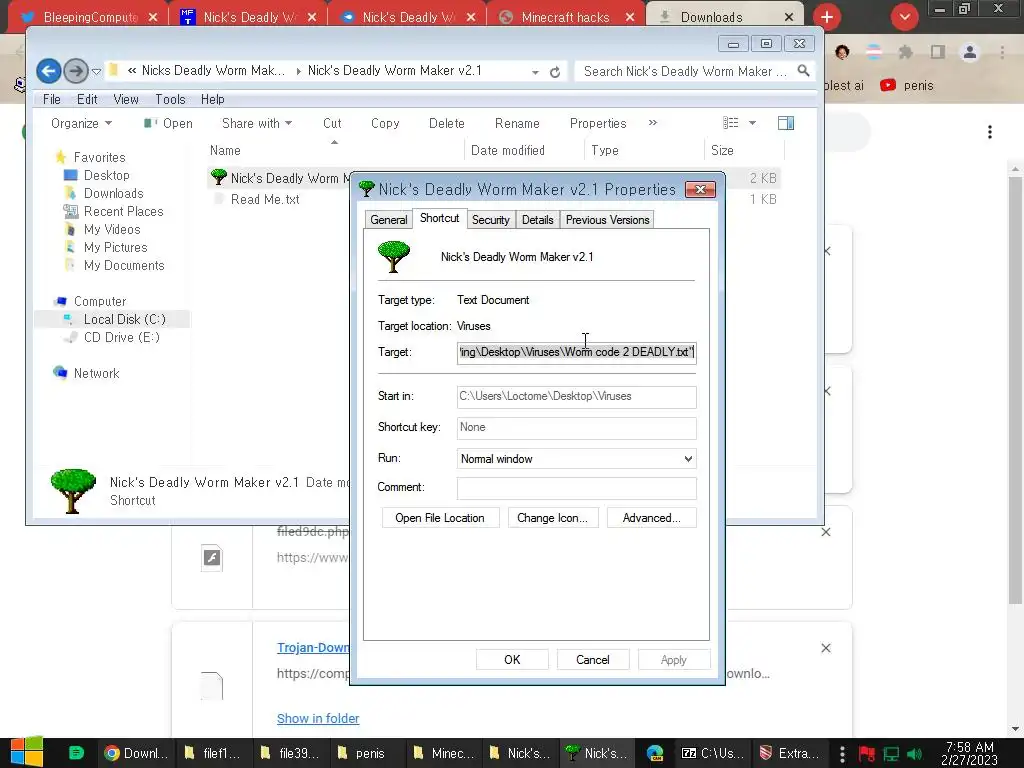This screenshot has width=1024, height=768.
Task: Switch to Minecraft hacks browser tab
Action: (x=566, y=18)
